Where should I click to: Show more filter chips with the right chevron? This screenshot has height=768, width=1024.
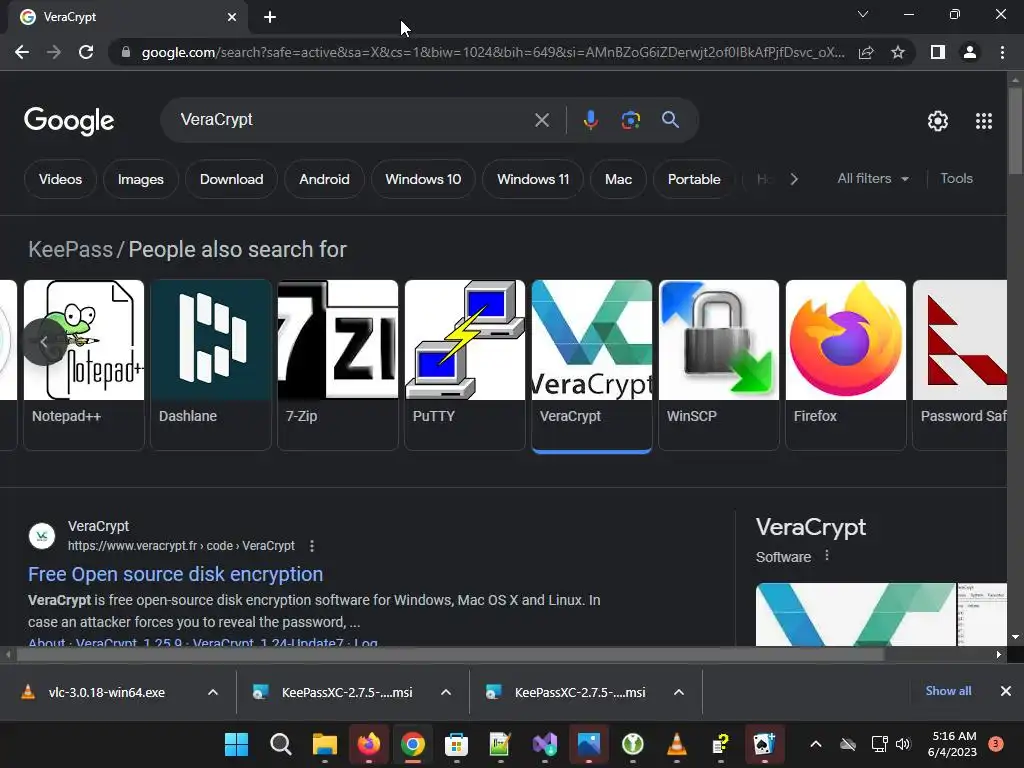click(794, 179)
